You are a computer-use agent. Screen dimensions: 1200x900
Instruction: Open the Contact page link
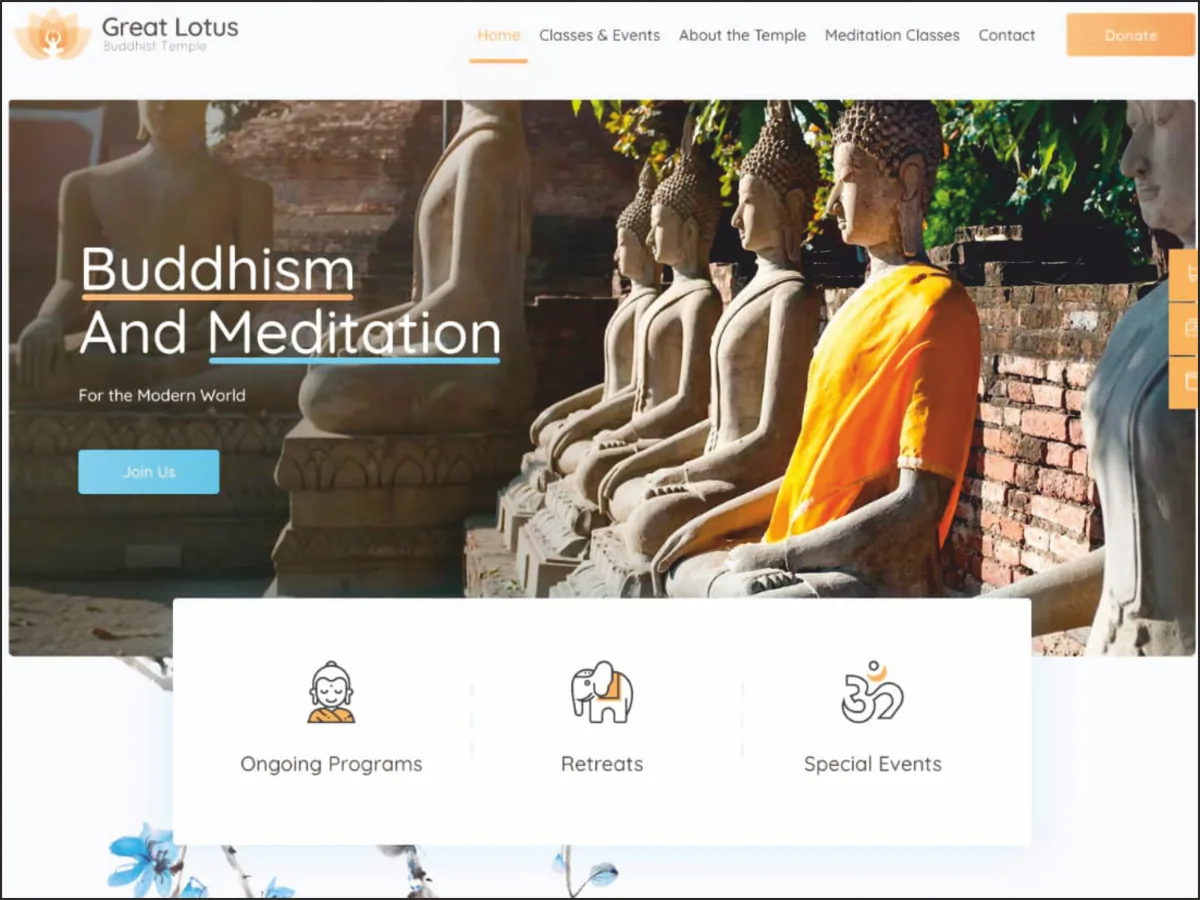click(x=1007, y=35)
